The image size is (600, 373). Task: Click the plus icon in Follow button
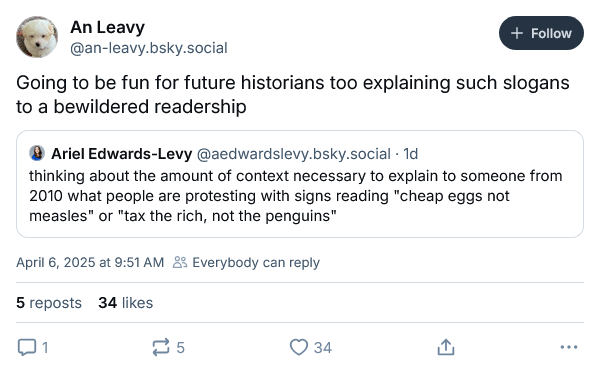[x=517, y=33]
